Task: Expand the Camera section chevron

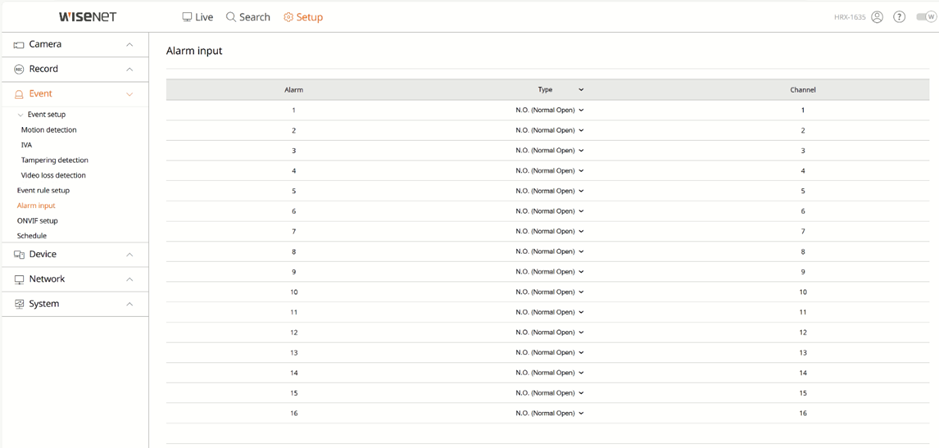Action: pos(129,45)
